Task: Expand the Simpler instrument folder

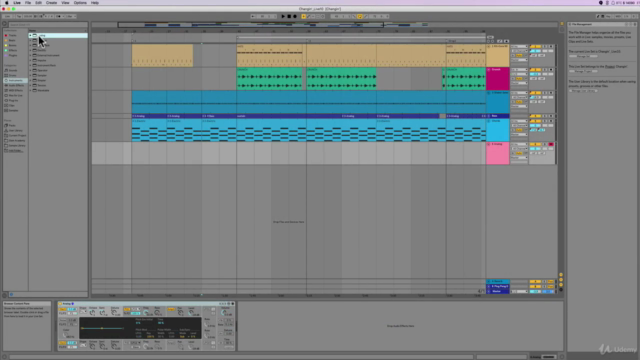Action: (30, 80)
